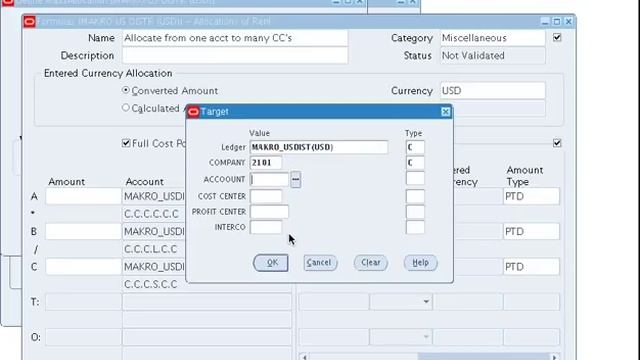Viewport: 640px width, 360px height.
Task: Click the Currency field showing USD
Action: click(493, 91)
